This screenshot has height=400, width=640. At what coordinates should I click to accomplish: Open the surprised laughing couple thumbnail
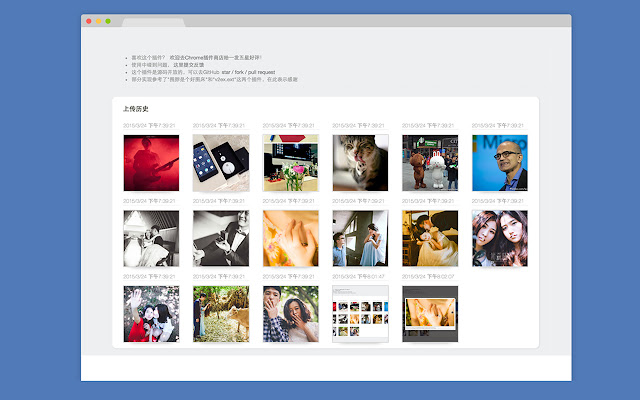(290, 314)
